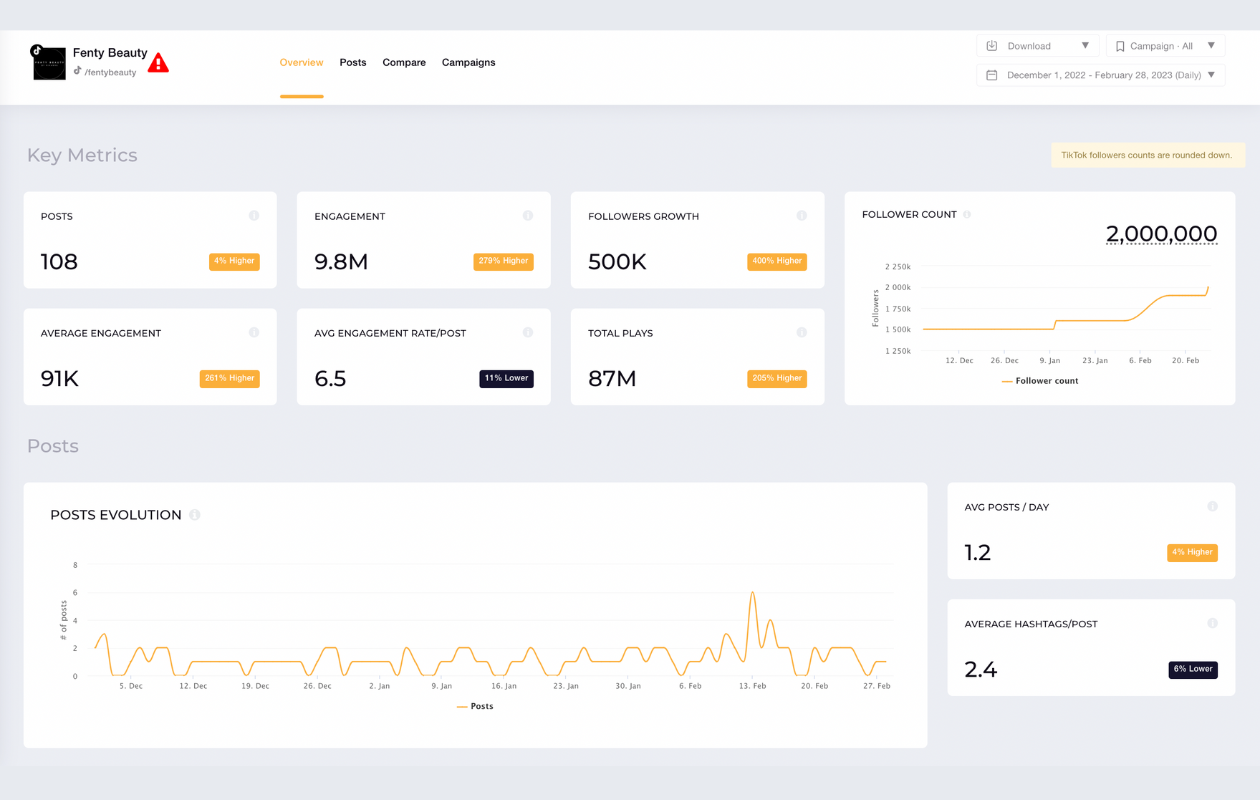Toggle the Follower count legend item
Image resolution: width=1260 pixels, height=800 pixels.
pyautogui.click(x=1040, y=381)
